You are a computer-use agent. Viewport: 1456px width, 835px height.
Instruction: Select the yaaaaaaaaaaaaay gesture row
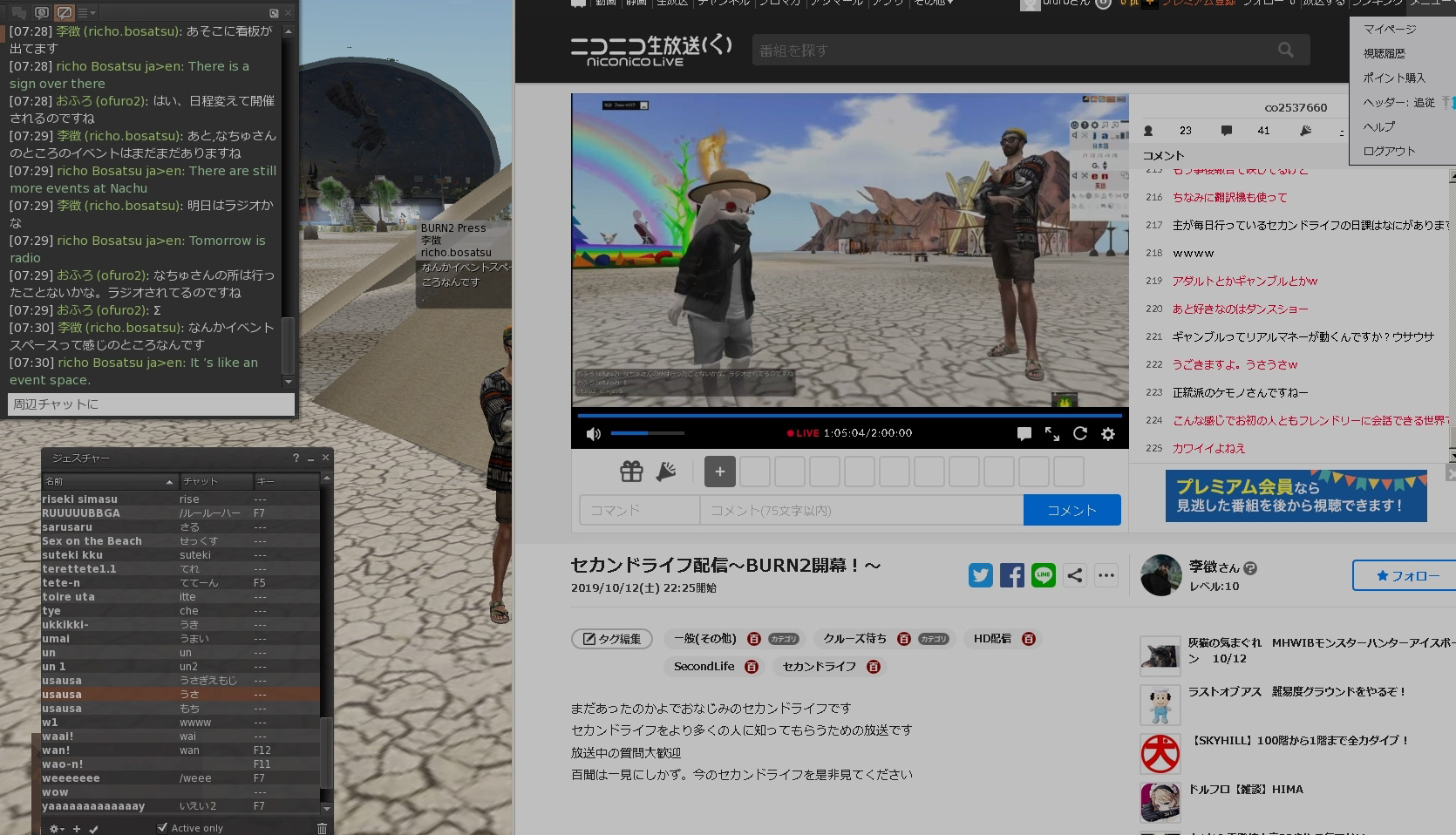[x=180, y=806]
